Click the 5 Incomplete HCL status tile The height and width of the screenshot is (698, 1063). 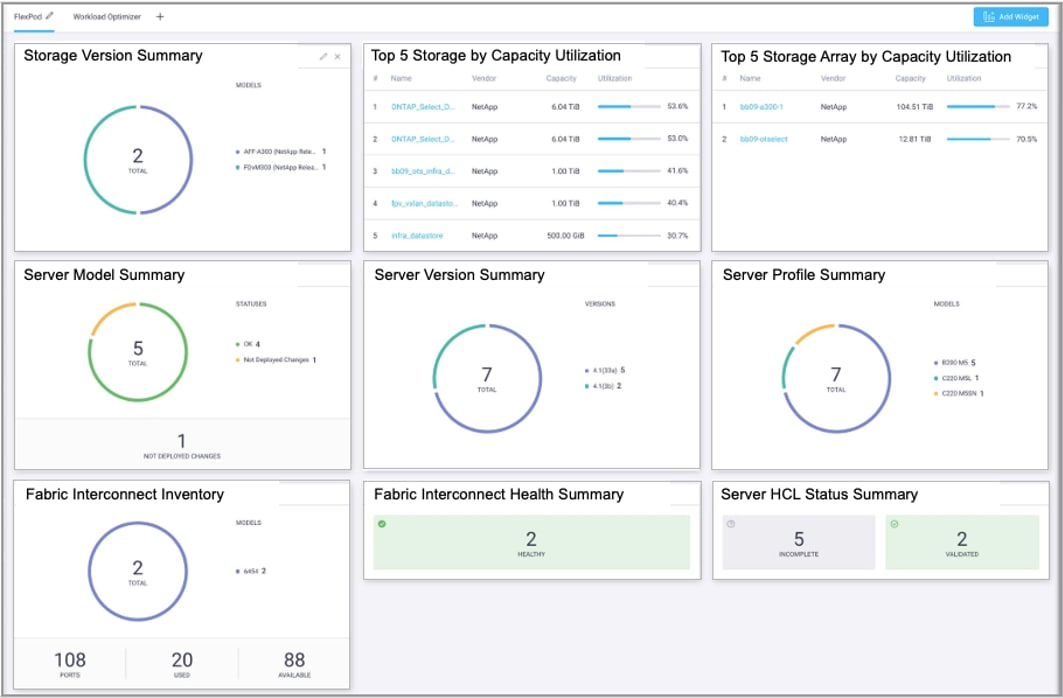[x=798, y=543]
